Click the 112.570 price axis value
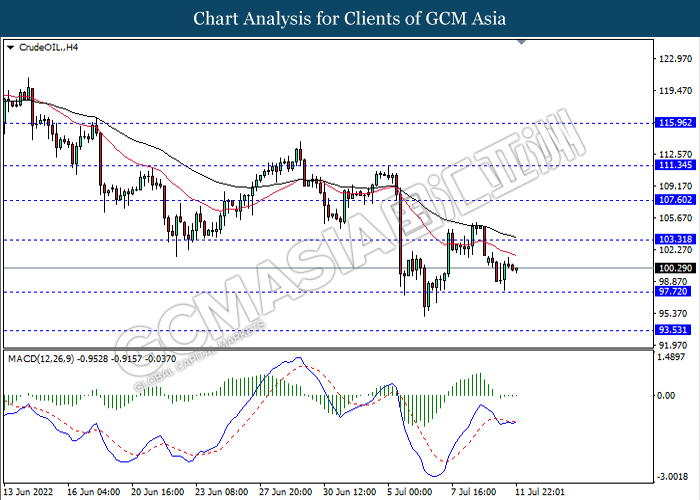The width and height of the screenshot is (700, 500). pyautogui.click(x=675, y=154)
